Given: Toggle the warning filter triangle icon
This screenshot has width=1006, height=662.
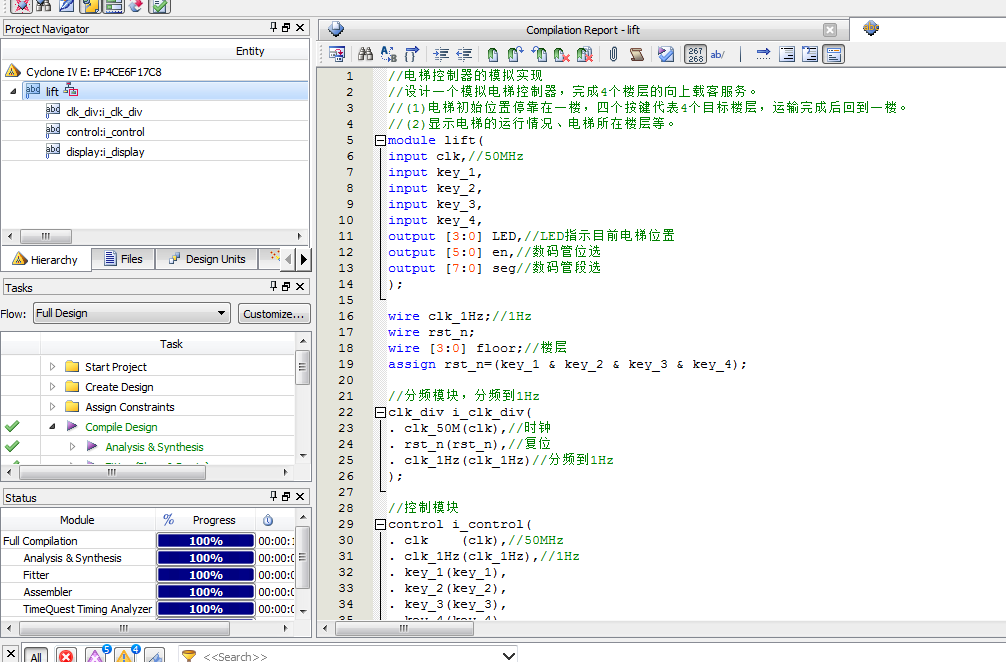Looking at the screenshot, I should tap(124, 656).
